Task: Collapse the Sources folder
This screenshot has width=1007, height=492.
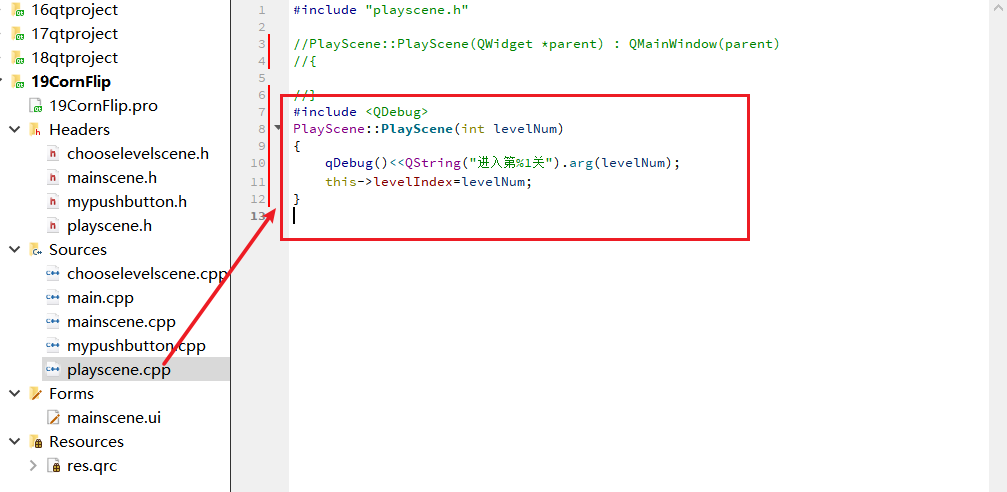Action: coord(14,250)
